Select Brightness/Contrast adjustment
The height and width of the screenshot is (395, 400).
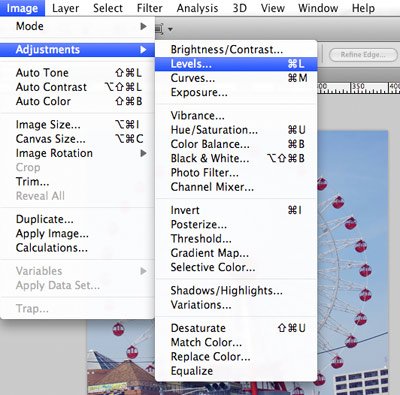point(236,50)
